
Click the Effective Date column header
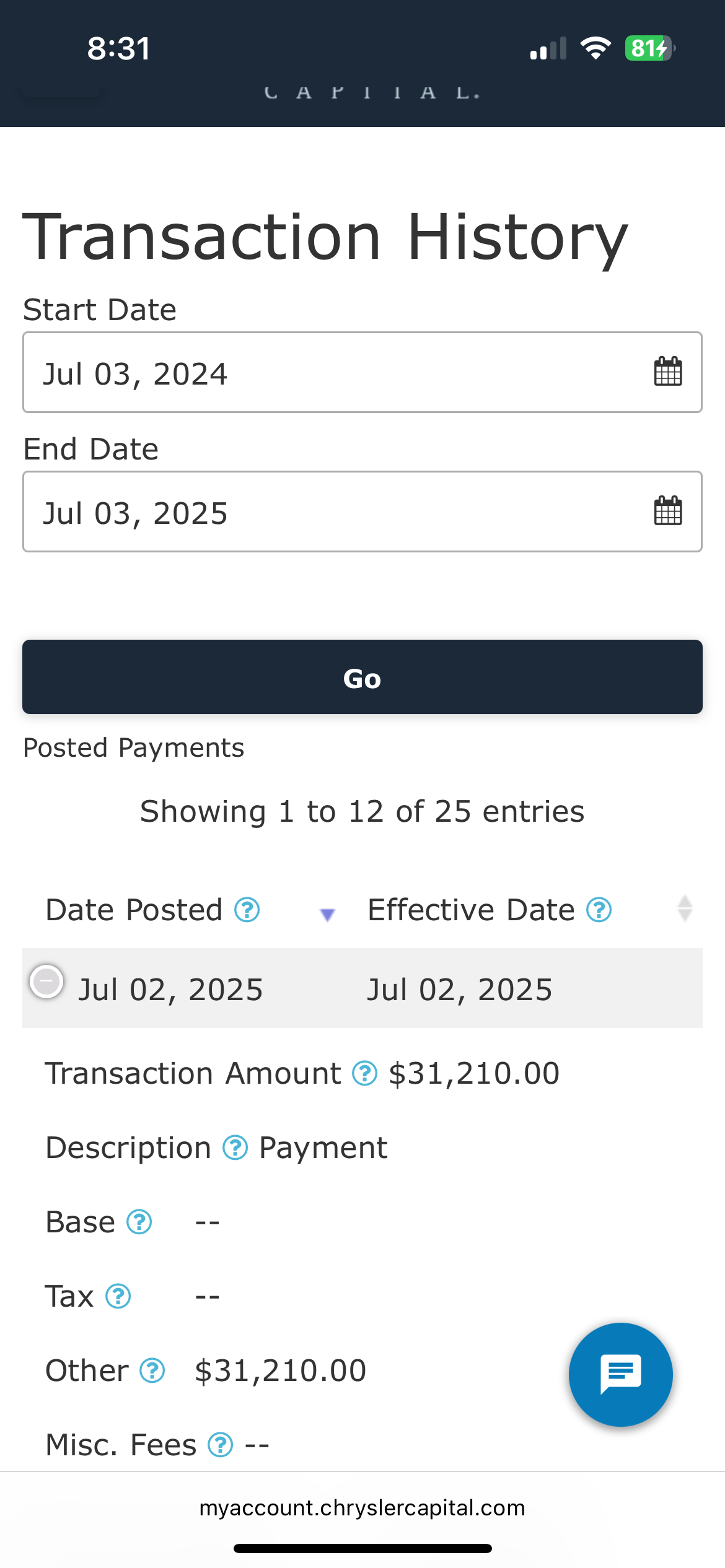point(471,910)
